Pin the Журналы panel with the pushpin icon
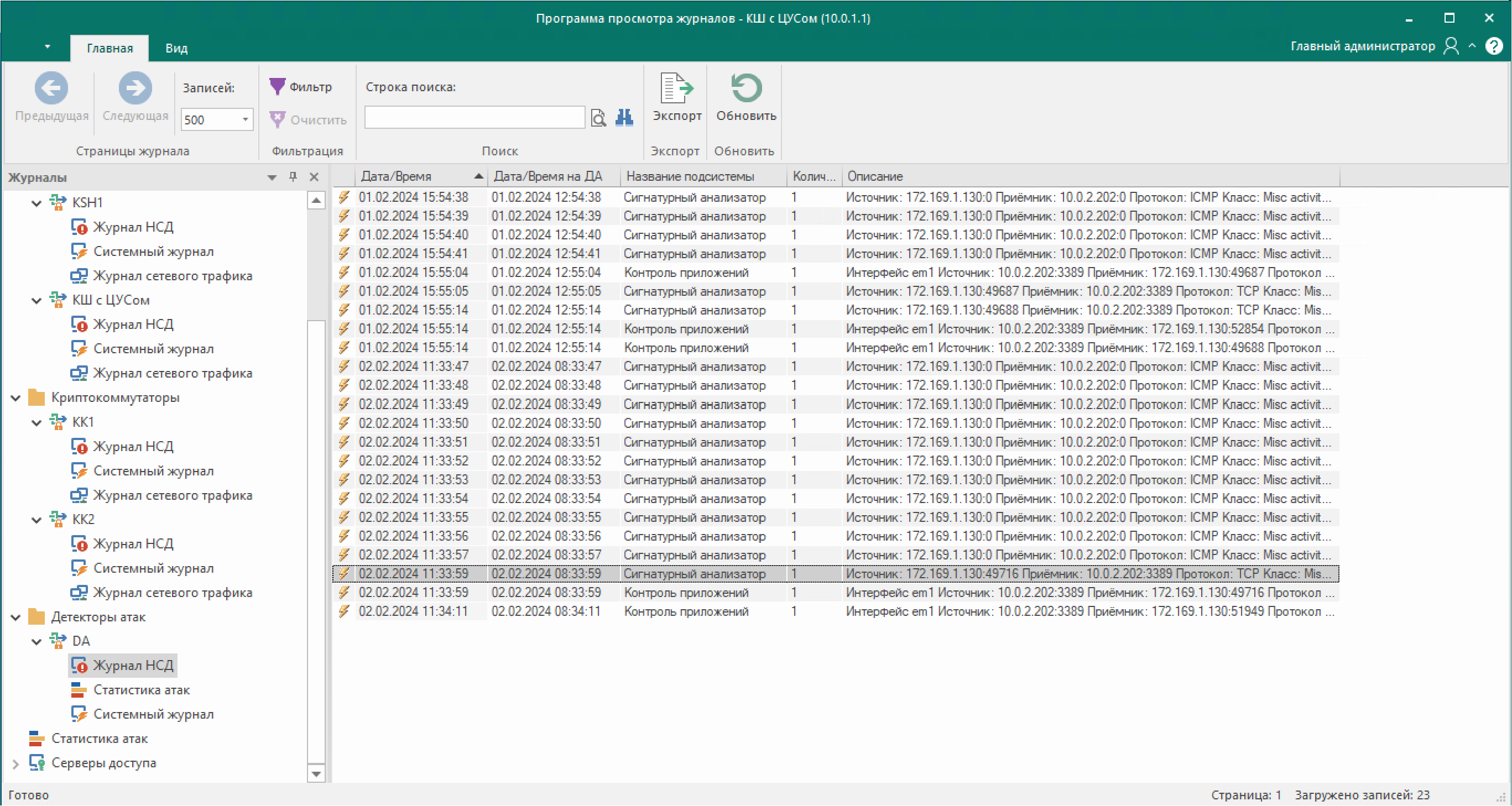The height and width of the screenshot is (806, 1512). (293, 176)
